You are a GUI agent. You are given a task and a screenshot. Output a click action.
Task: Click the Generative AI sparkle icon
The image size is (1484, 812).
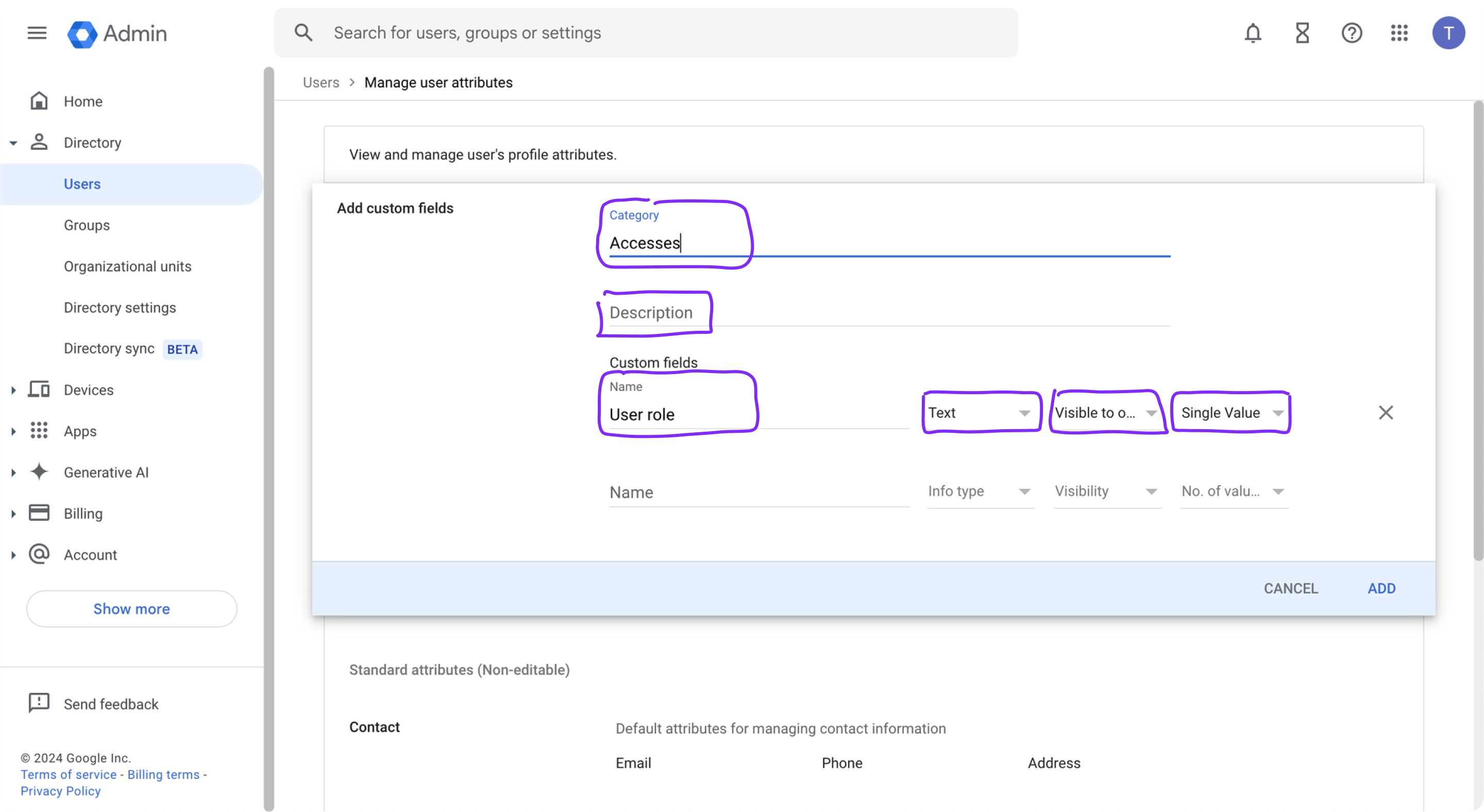[x=39, y=471]
